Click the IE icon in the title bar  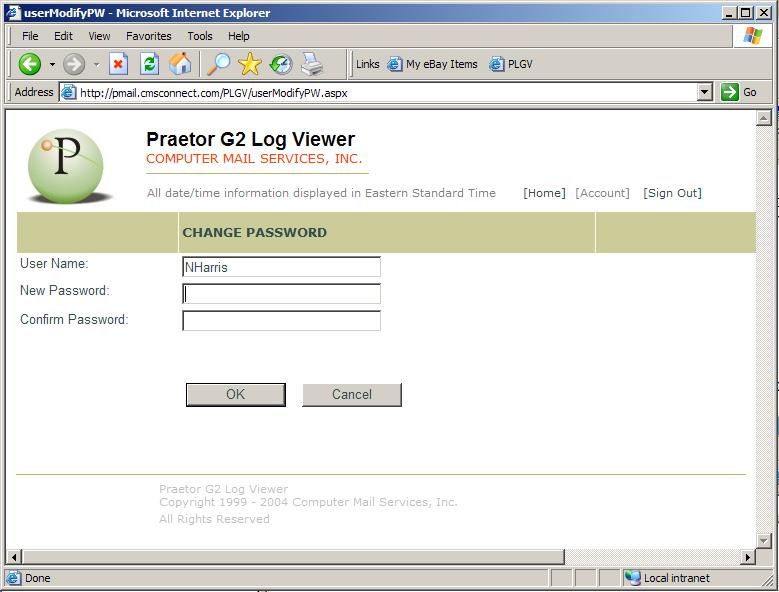point(13,12)
